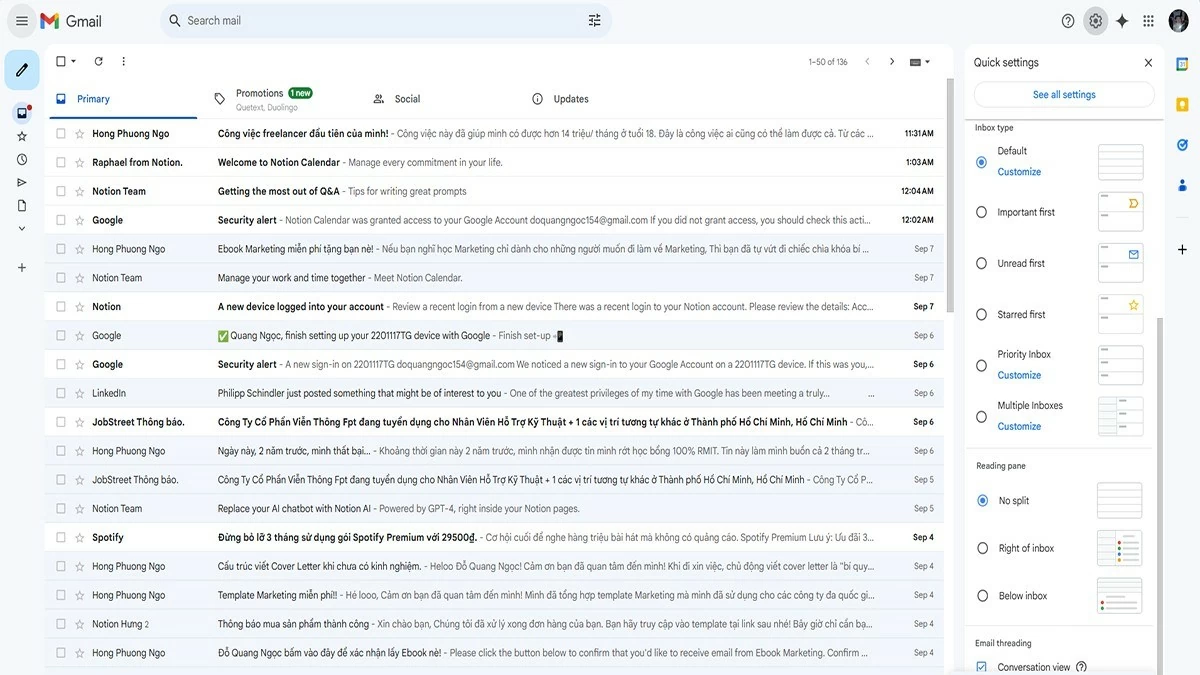Screen dimensions: 1200x675
Task: Click See all settings button
Action: [1063, 93]
